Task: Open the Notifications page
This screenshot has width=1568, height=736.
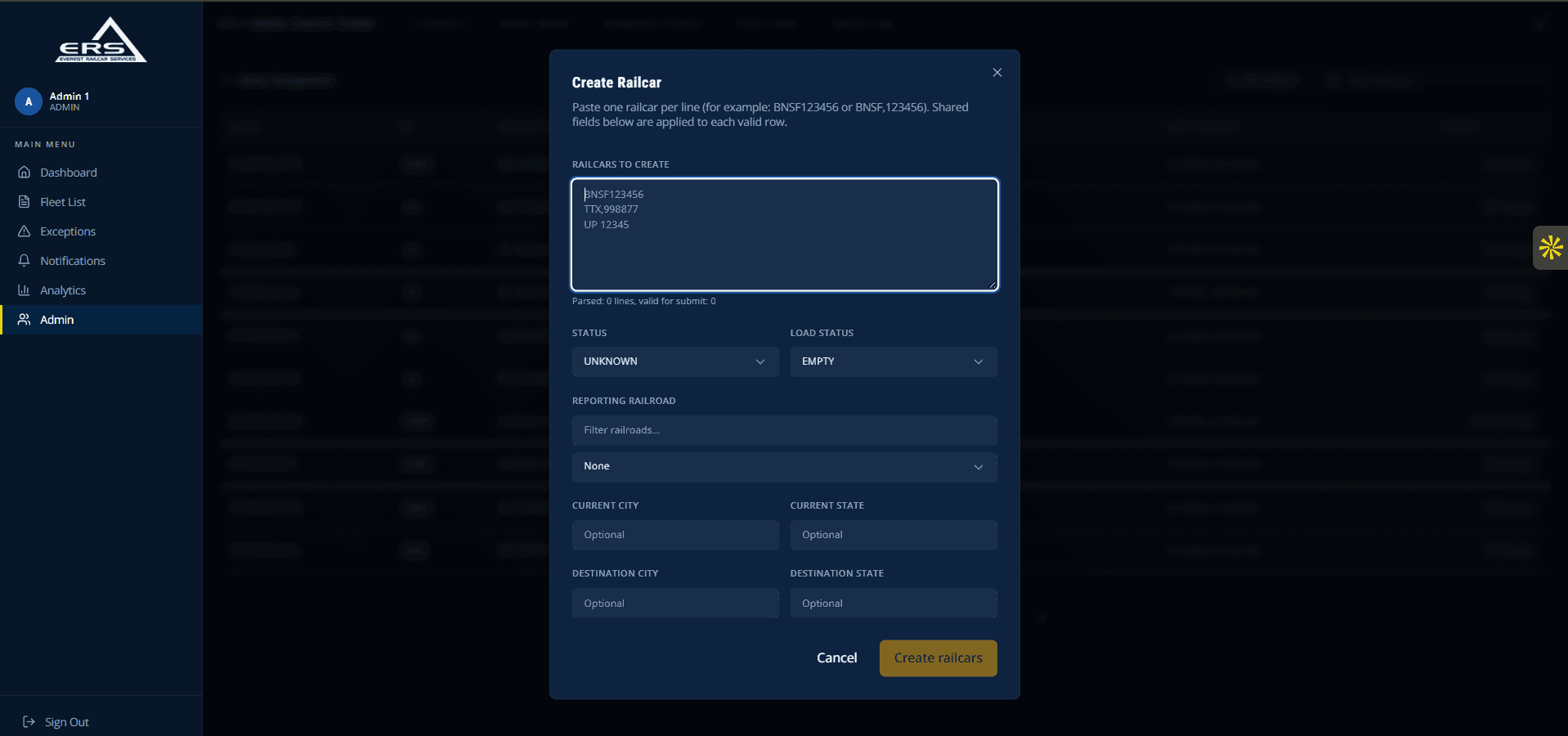Action: 101,261
